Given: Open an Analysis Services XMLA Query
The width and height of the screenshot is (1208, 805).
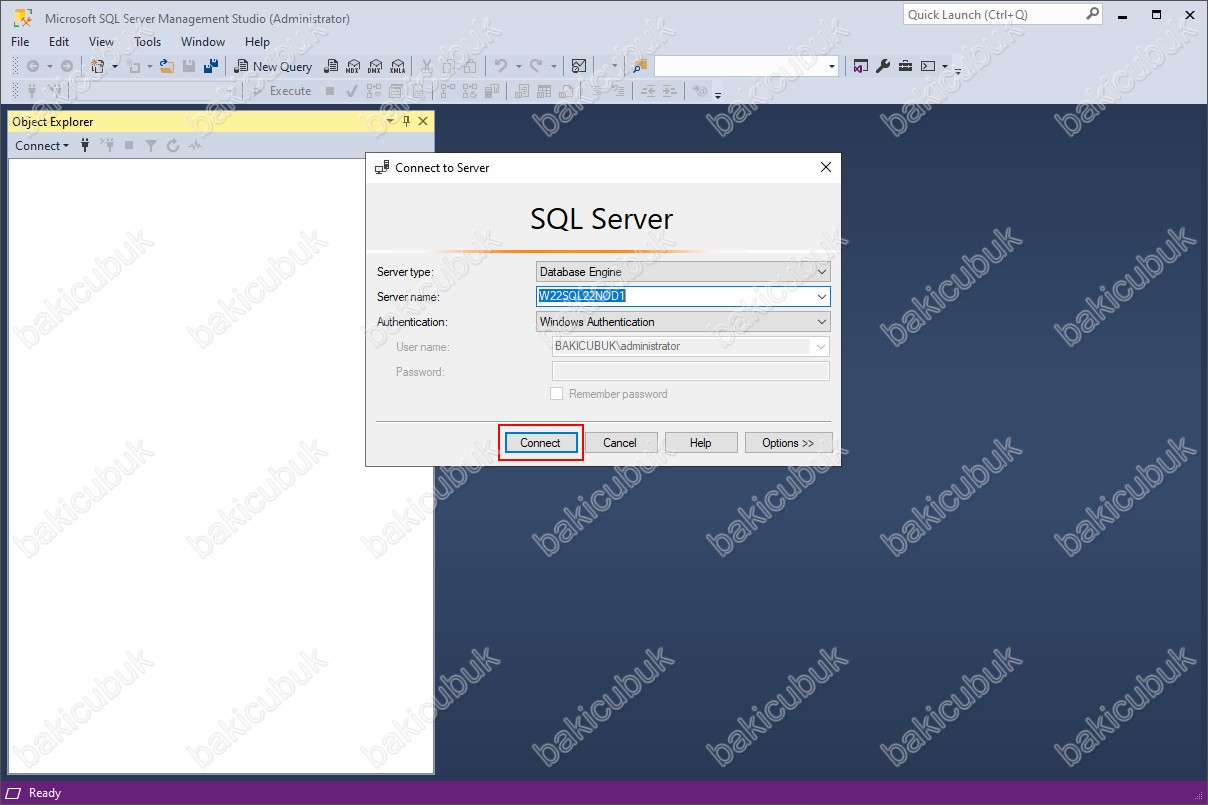Looking at the screenshot, I should coord(398,66).
